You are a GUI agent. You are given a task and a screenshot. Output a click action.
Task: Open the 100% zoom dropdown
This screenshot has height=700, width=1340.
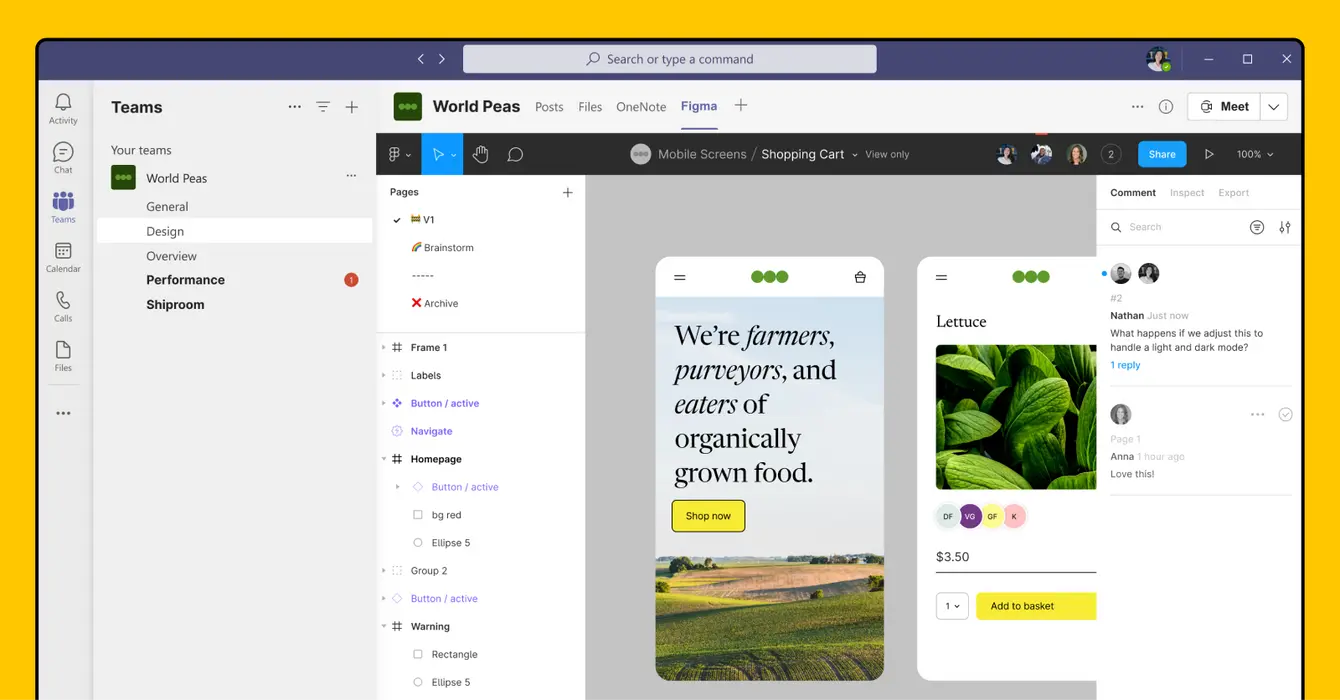pyautogui.click(x=1255, y=154)
